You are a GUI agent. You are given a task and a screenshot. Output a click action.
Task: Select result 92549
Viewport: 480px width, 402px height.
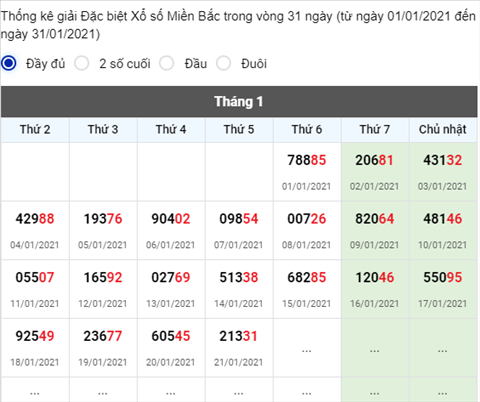(35, 336)
